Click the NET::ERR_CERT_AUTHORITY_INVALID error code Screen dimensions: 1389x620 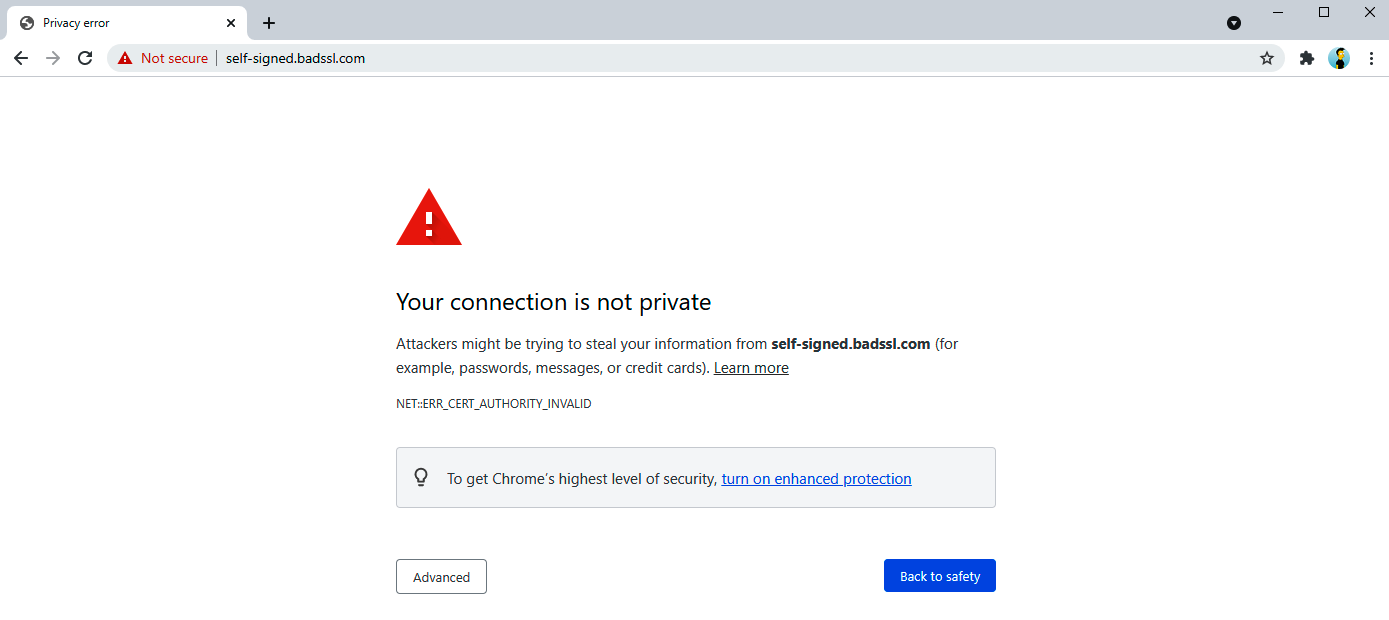(494, 404)
